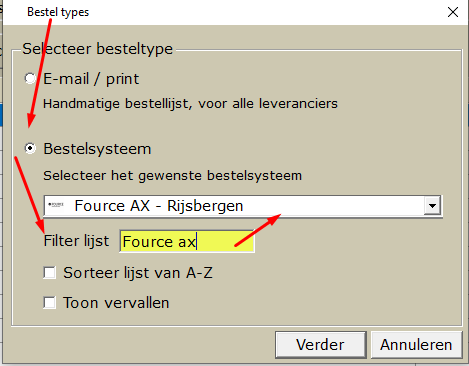
Task: Click the Toon vervallen label text
Action: (x=116, y=303)
